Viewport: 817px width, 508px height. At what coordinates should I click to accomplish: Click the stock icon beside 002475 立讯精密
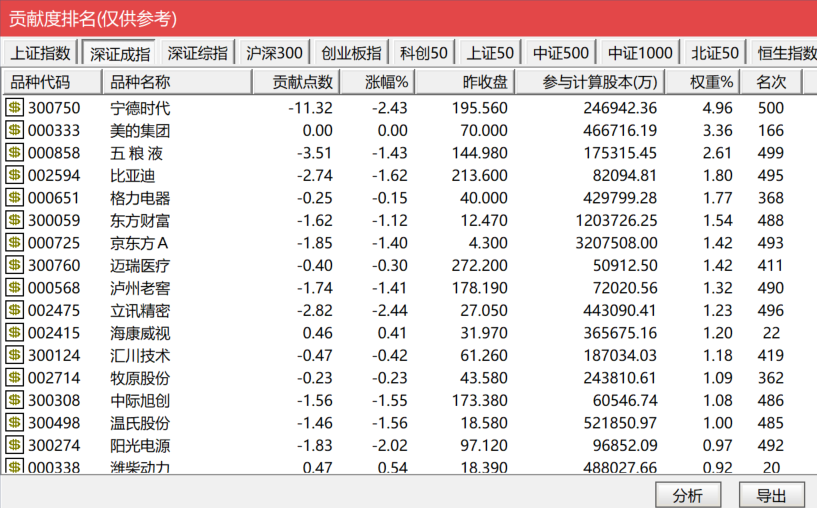(14, 311)
